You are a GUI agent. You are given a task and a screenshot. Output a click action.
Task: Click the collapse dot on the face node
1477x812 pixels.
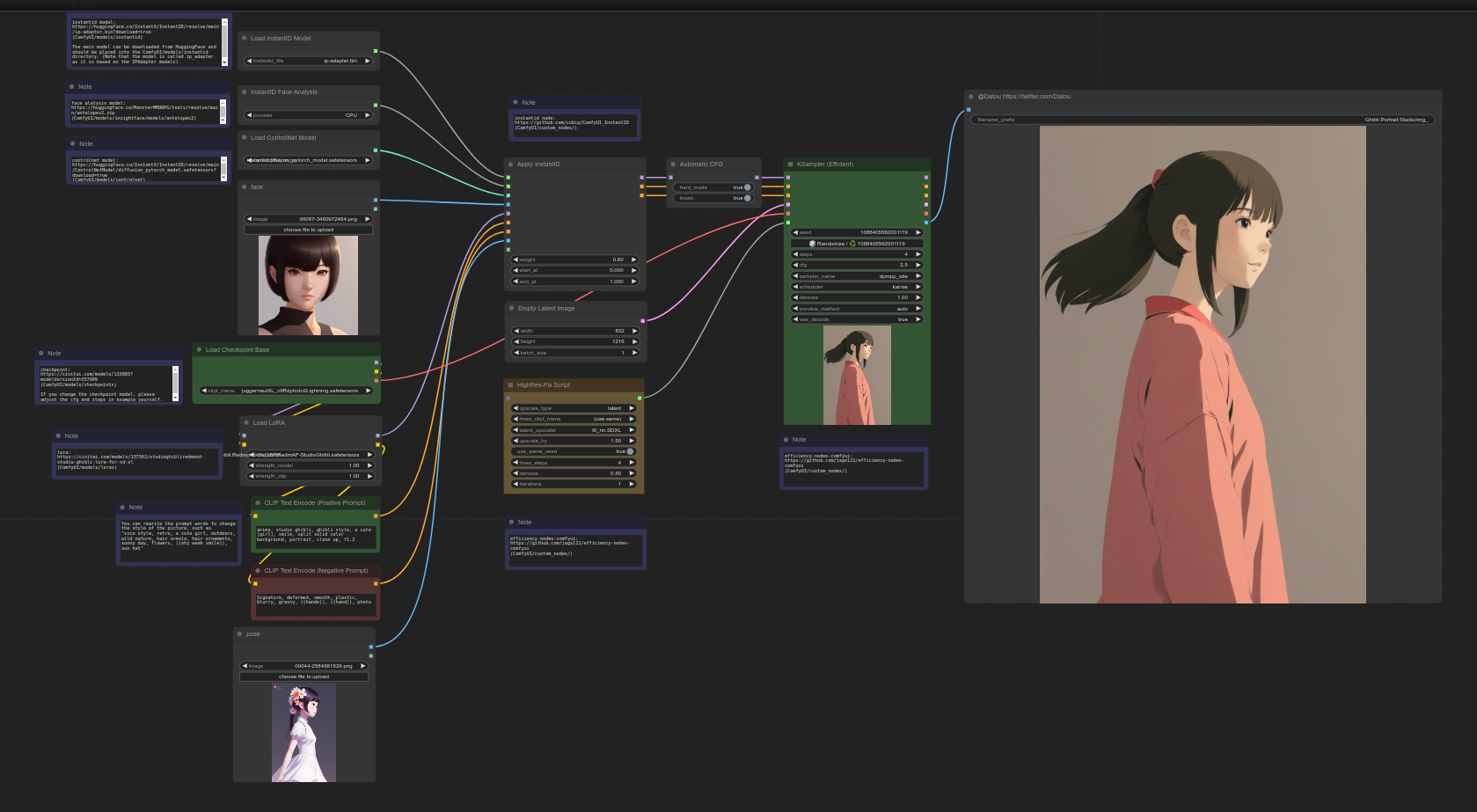click(245, 187)
